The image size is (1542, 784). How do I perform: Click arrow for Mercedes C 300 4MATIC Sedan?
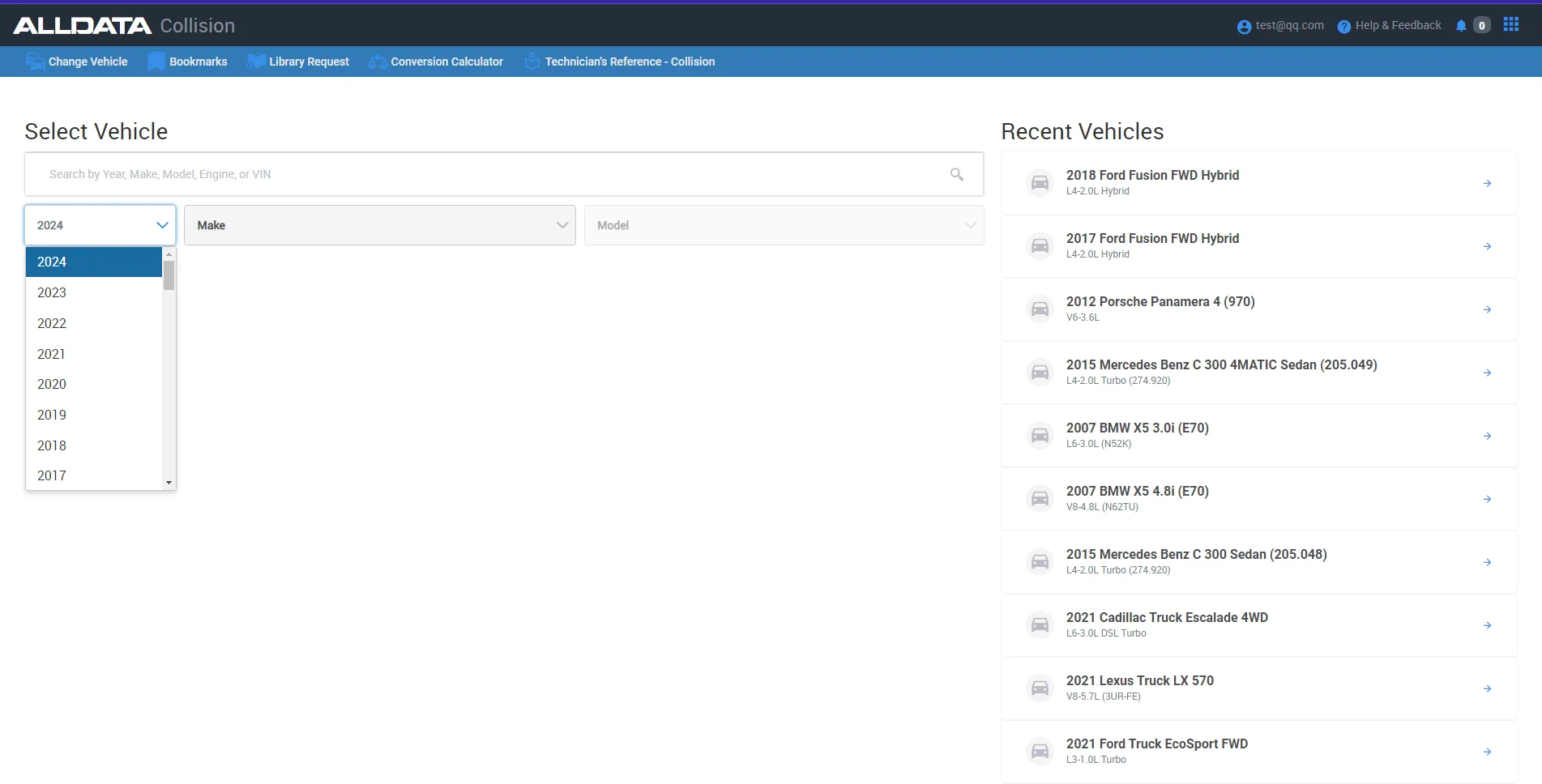point(1487,373)
